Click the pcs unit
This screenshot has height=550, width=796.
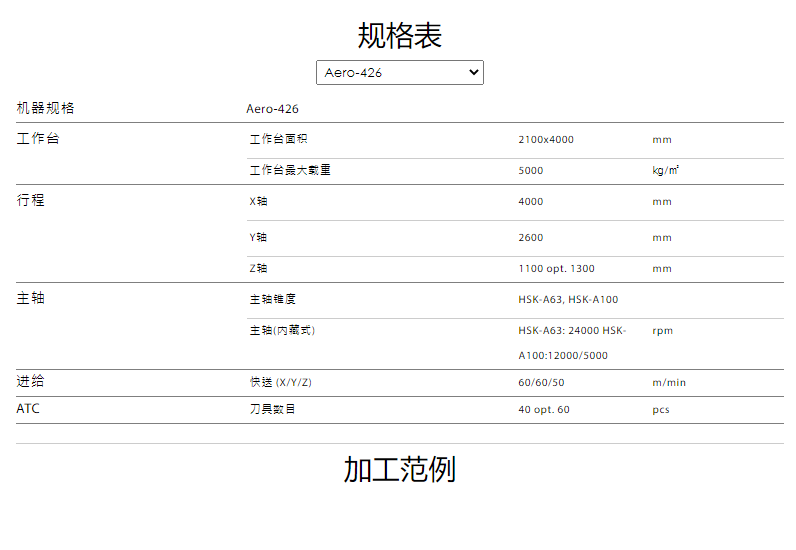[661, 410]
